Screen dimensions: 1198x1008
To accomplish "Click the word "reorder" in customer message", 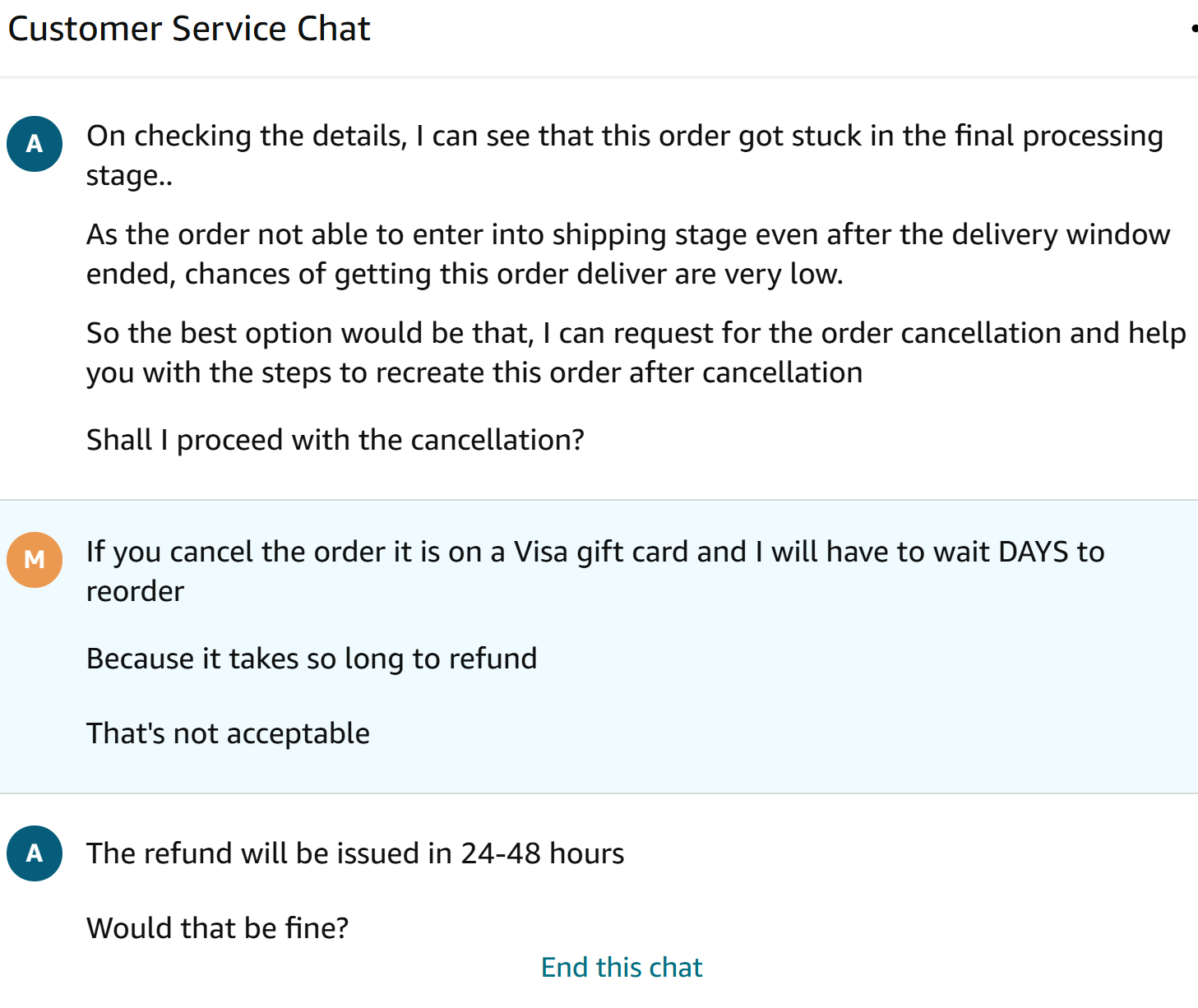I will [136, 591].
